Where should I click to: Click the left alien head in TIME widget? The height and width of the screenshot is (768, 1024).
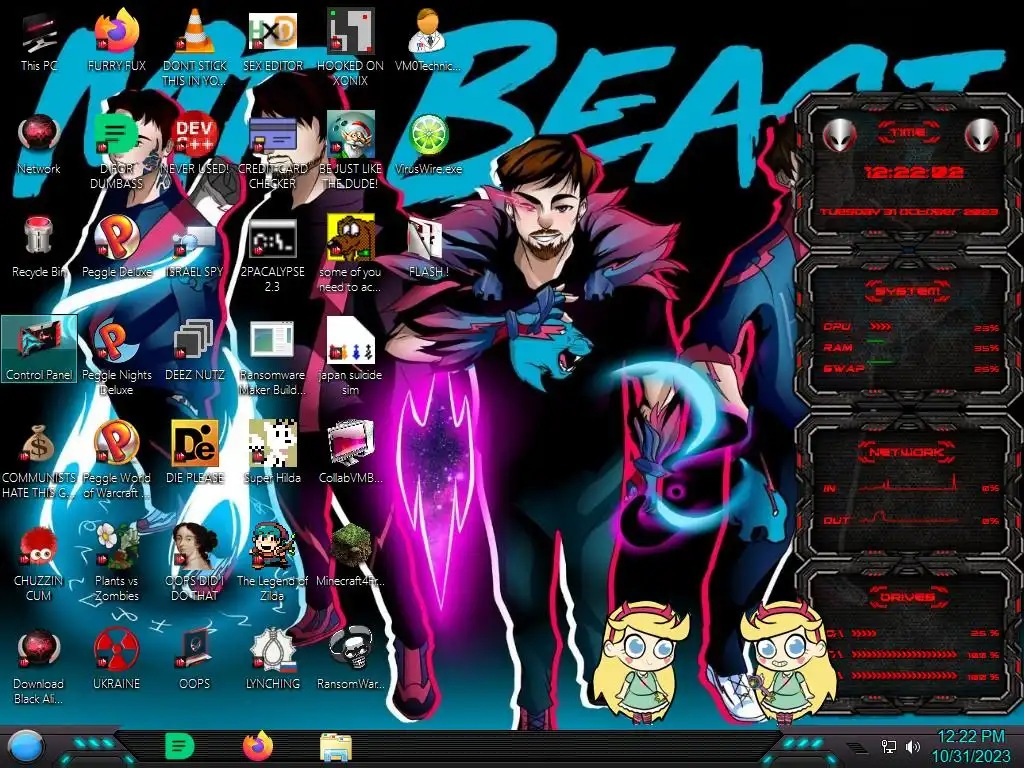click(x=839, y=136)
